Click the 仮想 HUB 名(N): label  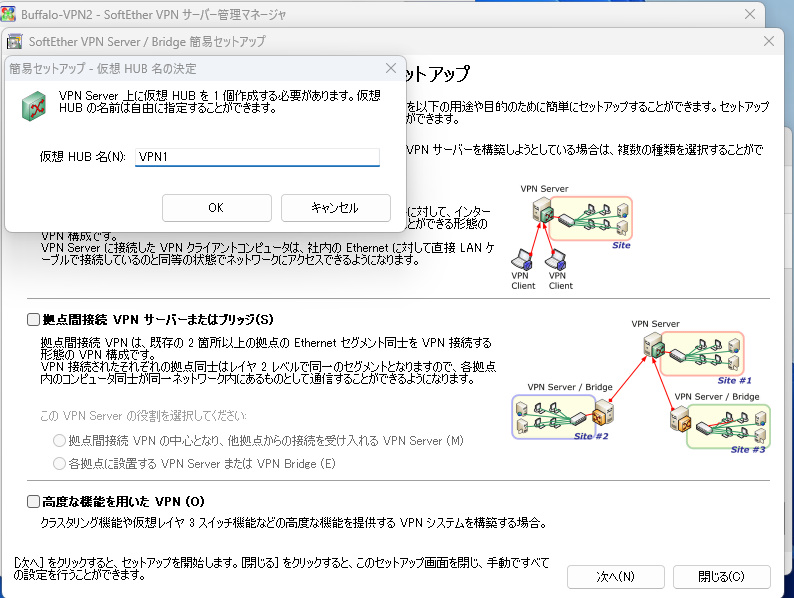pyautogui.click(x=83, y=157)
